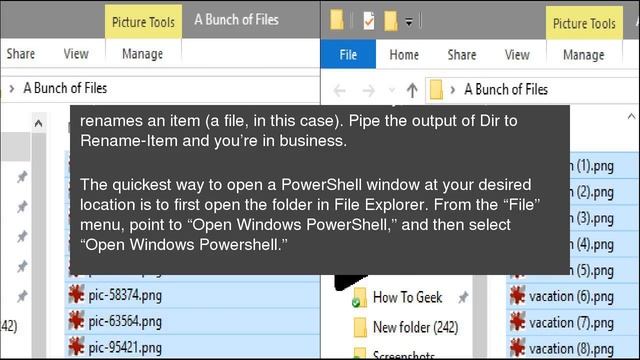Click icon of vacation (8).png
The width and height of the screenshot is (640, 360).
tap(517, 348)
